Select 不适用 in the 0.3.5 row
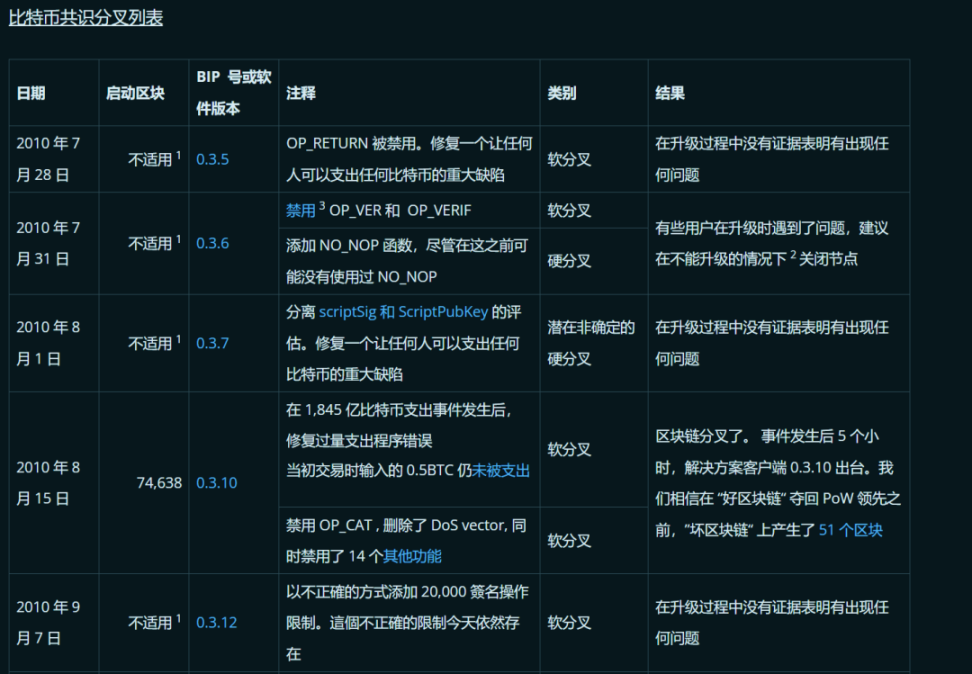 (x=155, y=159)
